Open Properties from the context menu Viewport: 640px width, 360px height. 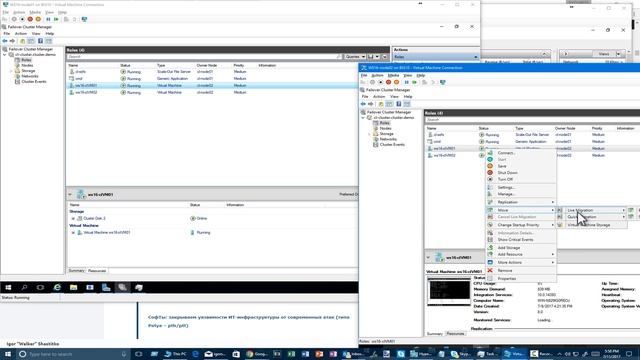point(507,278)
